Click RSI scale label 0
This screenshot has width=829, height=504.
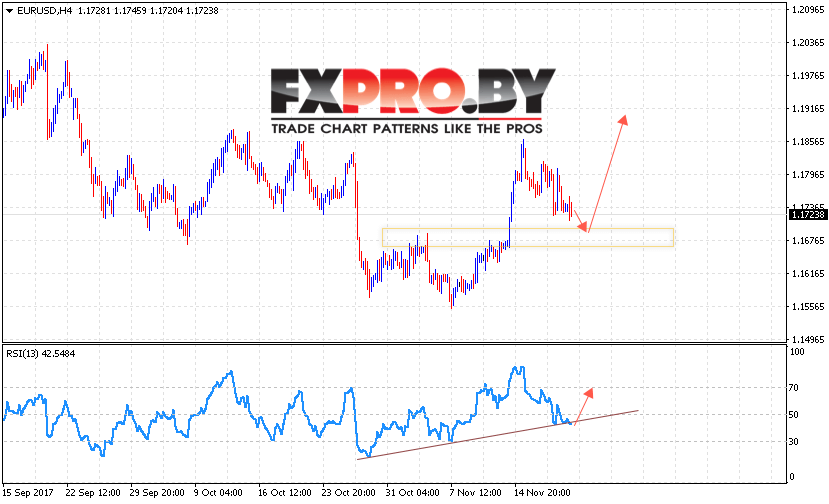791,476
